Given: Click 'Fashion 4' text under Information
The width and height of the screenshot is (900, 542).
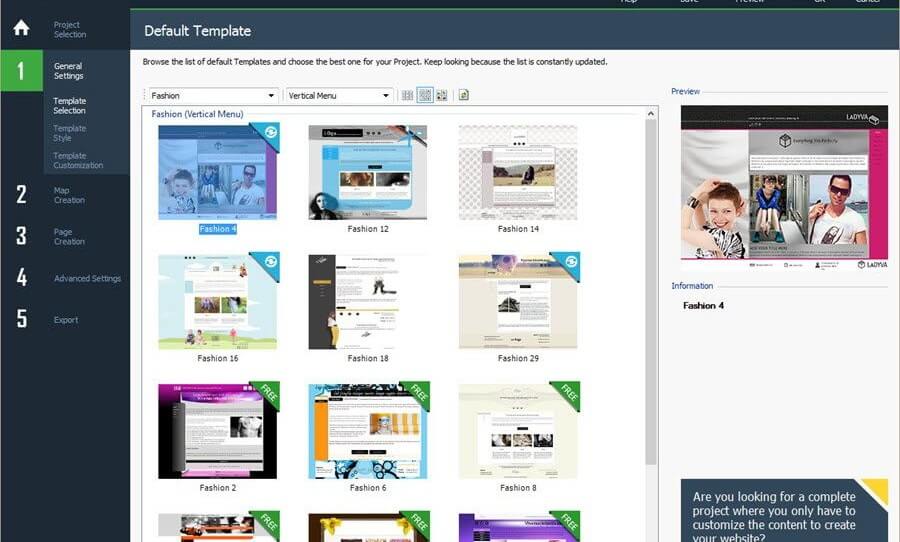Looking at the screenshot, I should click(x=703, y=306).
